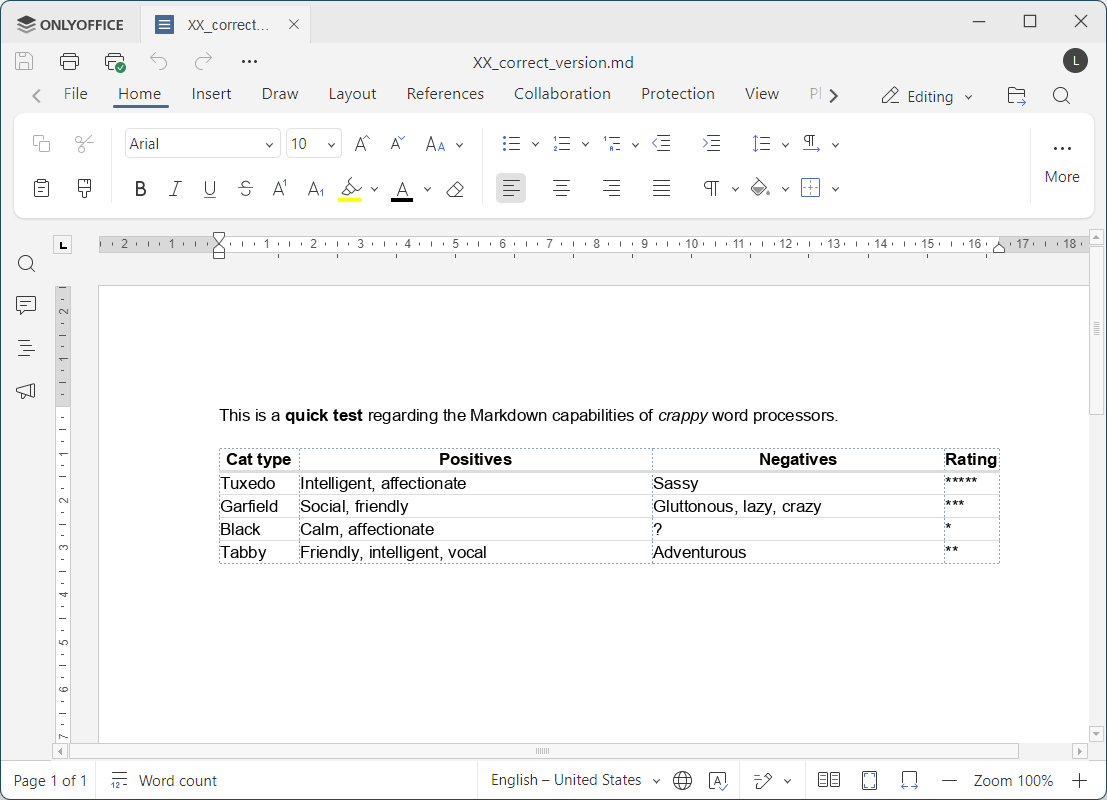1107x800 pixels.
Task: Toggle Italic text formatting
Action: tap(175, 188)
